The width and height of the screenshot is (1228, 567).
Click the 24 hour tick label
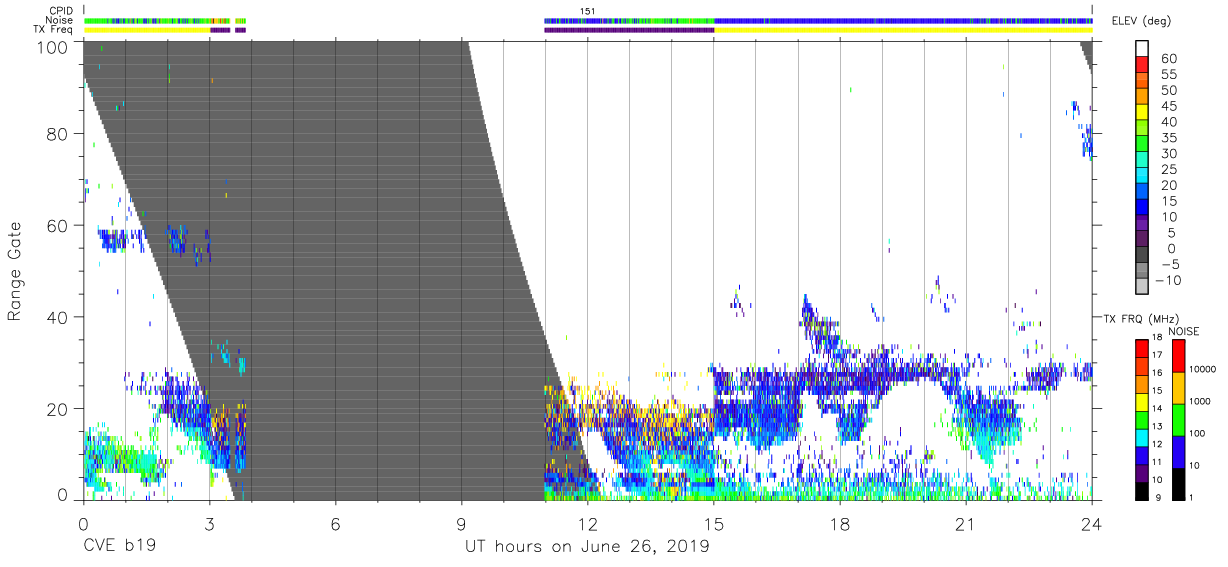pos(1091,523)
